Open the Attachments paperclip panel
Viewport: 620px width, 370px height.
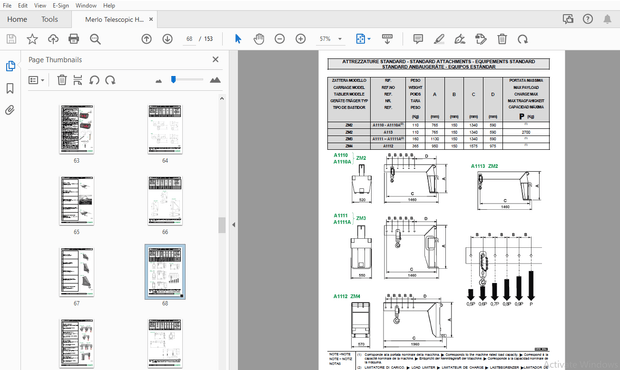10,109
